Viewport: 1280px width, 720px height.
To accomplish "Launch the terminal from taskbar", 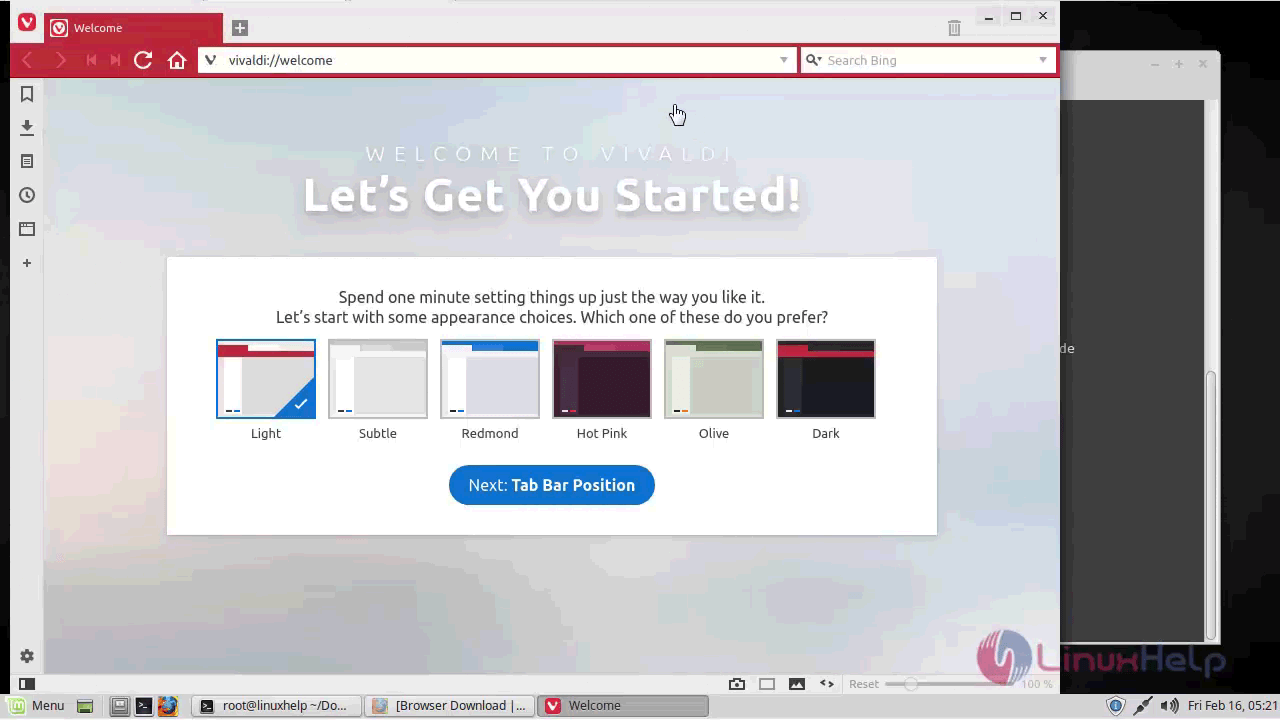I will coord(144,706).
